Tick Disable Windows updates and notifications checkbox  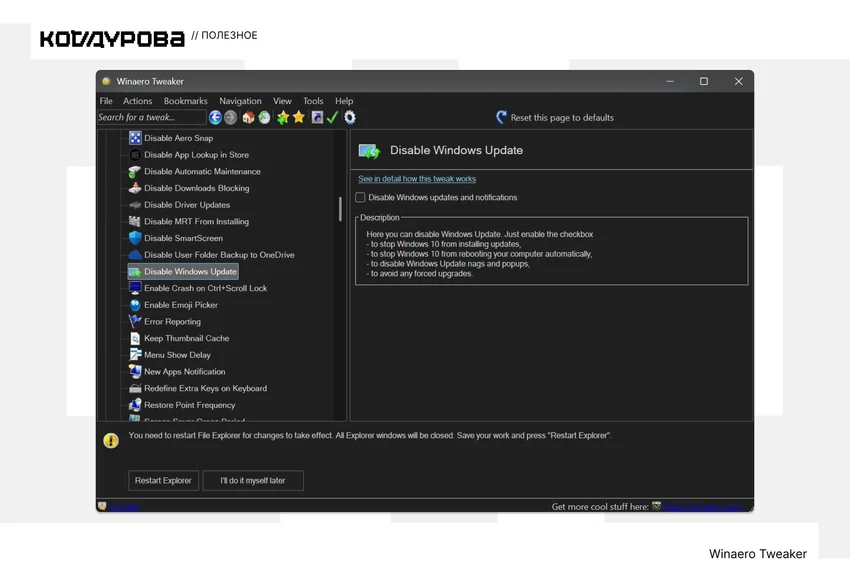click(x=360, y=197)
